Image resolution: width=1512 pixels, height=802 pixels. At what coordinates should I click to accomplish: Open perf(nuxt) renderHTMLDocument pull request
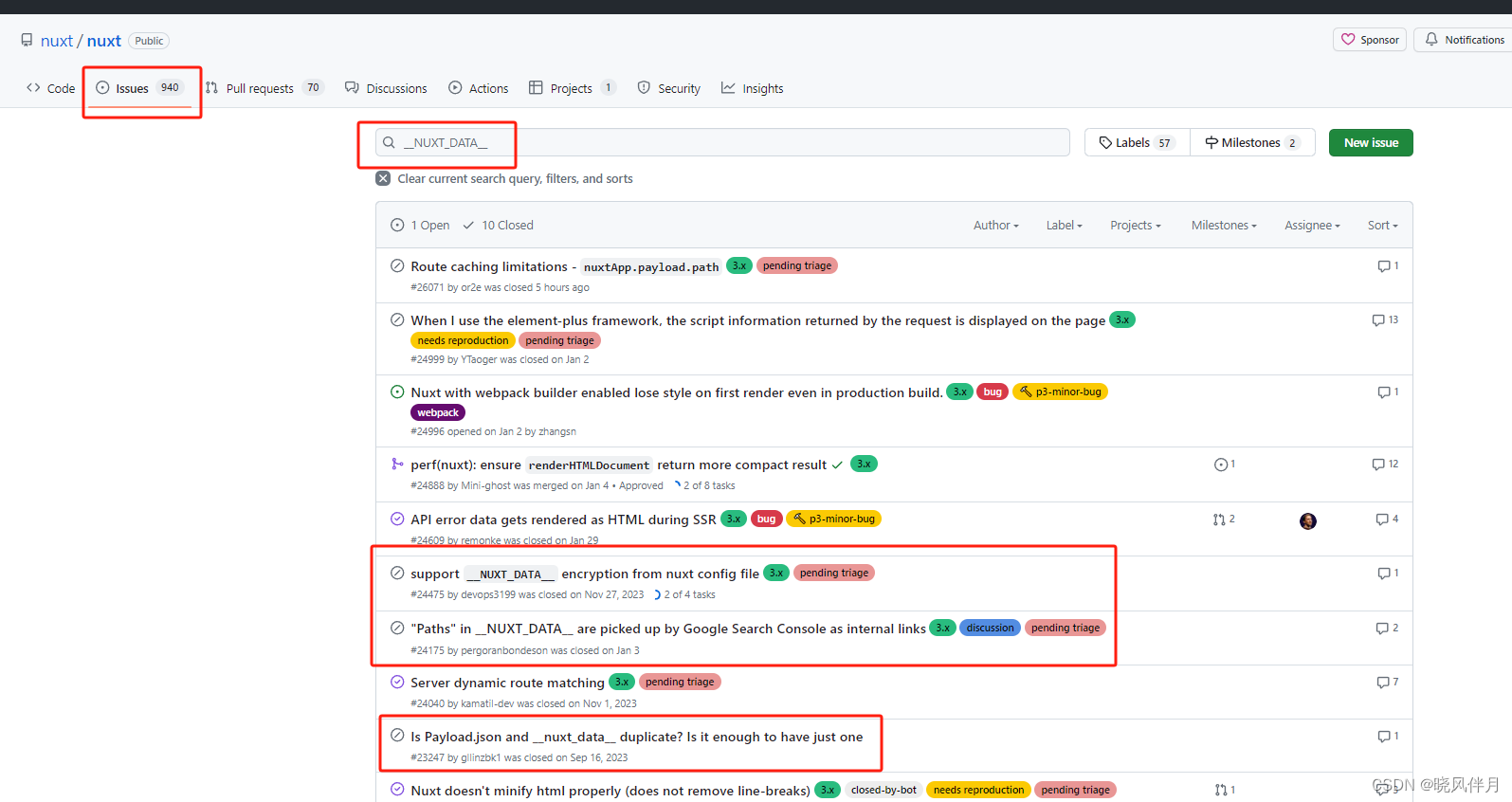[618, 465]
